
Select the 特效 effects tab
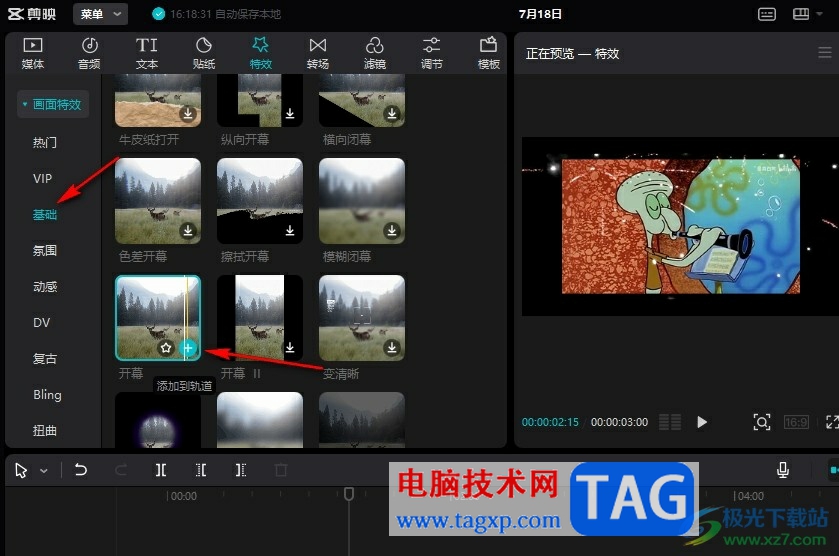[x=261, y=53]
